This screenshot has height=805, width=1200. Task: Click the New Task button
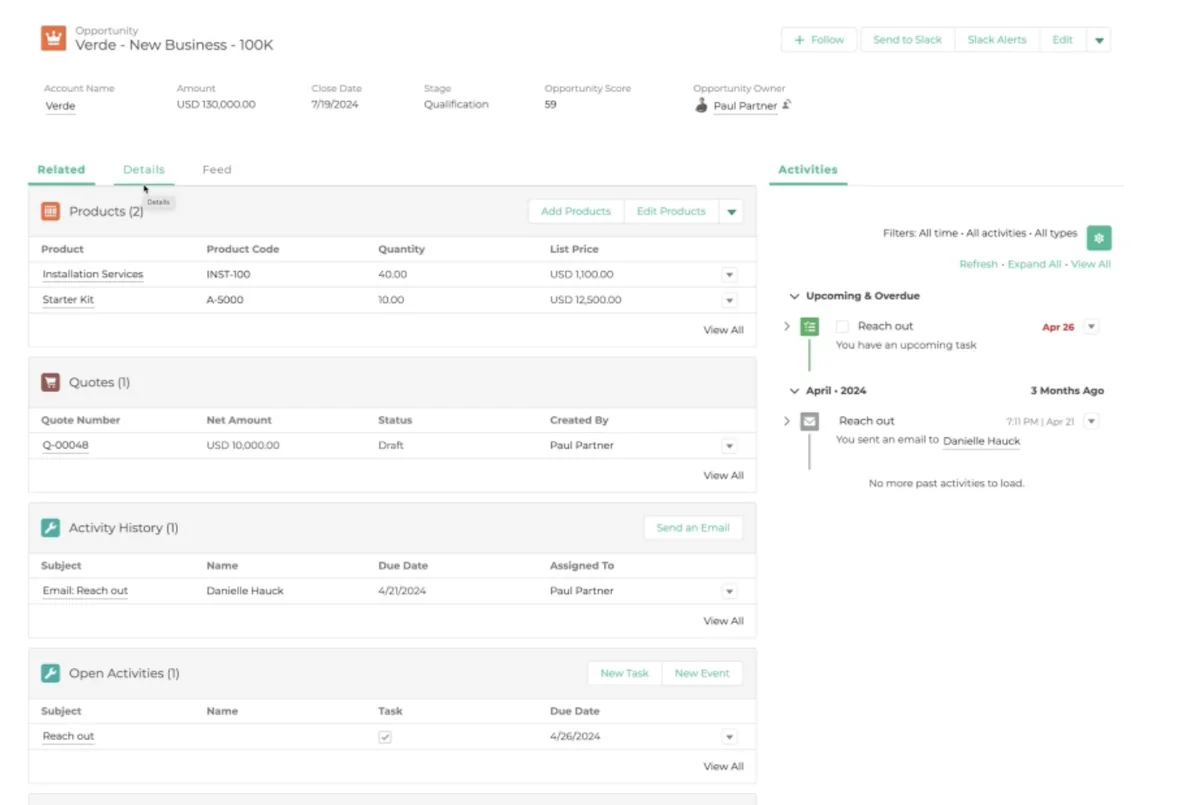click(x=625, y=673)
